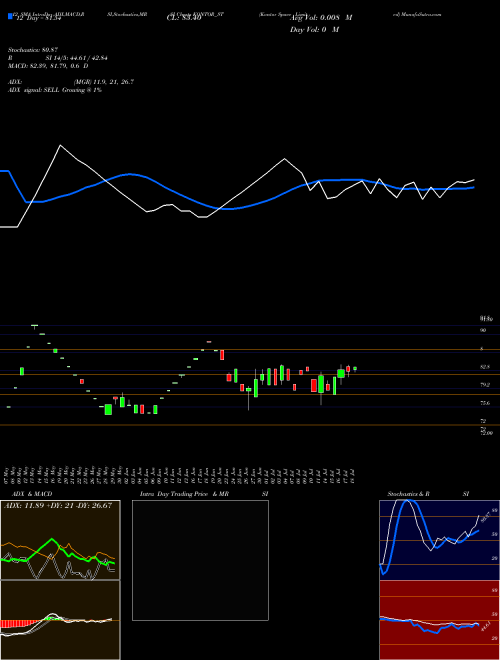Click the blue 12 Day SMA legend square
The image size is (500, 660).
[x=10, y=16]
